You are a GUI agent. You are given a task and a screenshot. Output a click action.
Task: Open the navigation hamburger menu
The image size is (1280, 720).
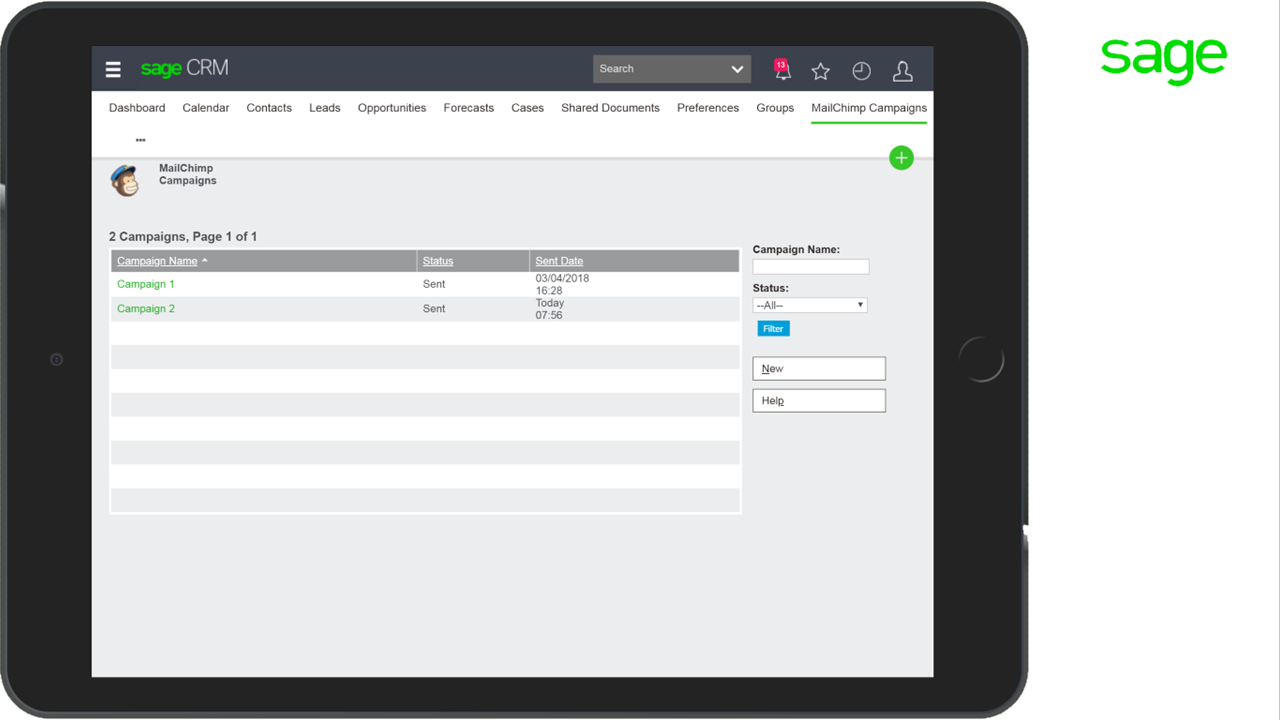(113, 69)
